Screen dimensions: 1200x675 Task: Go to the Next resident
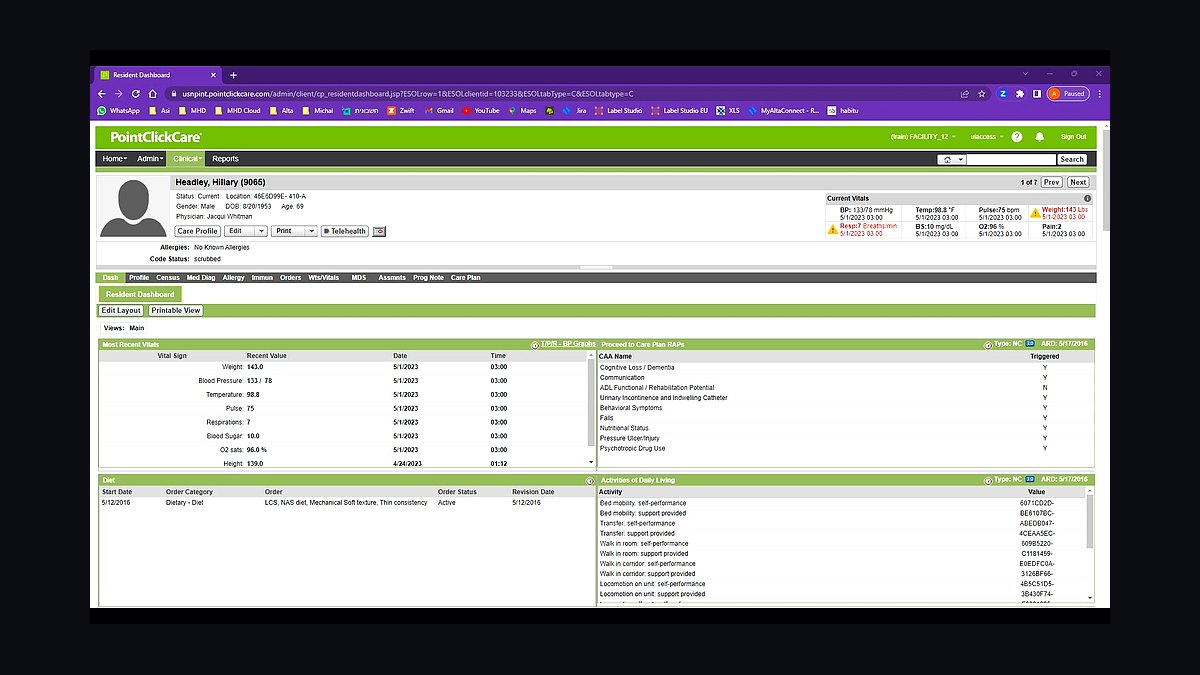tap(1078, 182)
